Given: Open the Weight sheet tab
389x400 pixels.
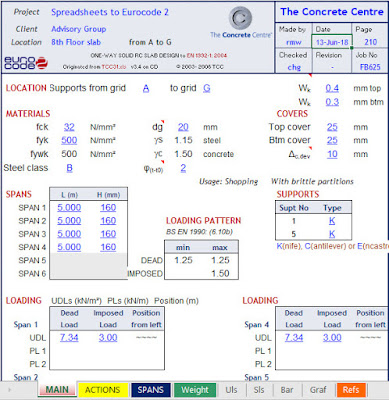Looking at the screenshot, I should [x=195, y=390].
